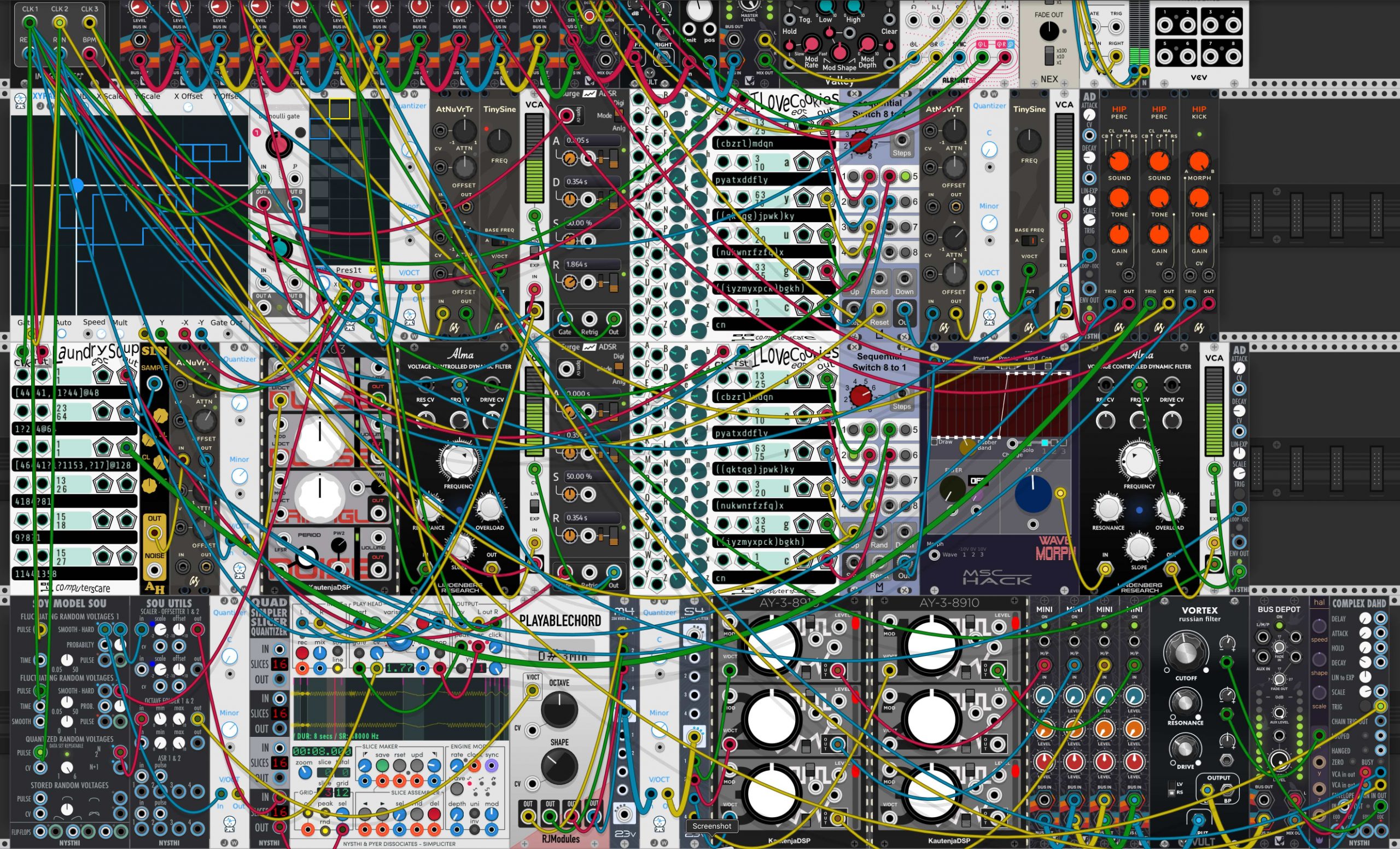Click the red del button in Slice Assembler

click(x=434, y=815)
